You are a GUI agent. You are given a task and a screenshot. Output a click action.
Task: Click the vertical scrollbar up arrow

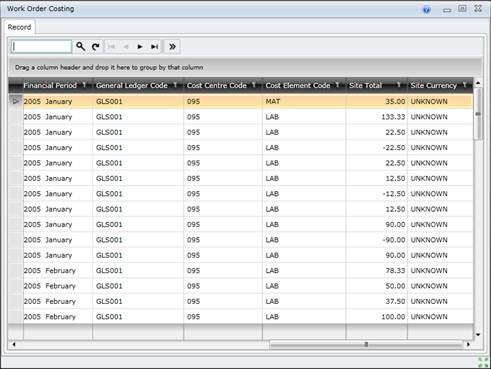(x=478, y=83)
